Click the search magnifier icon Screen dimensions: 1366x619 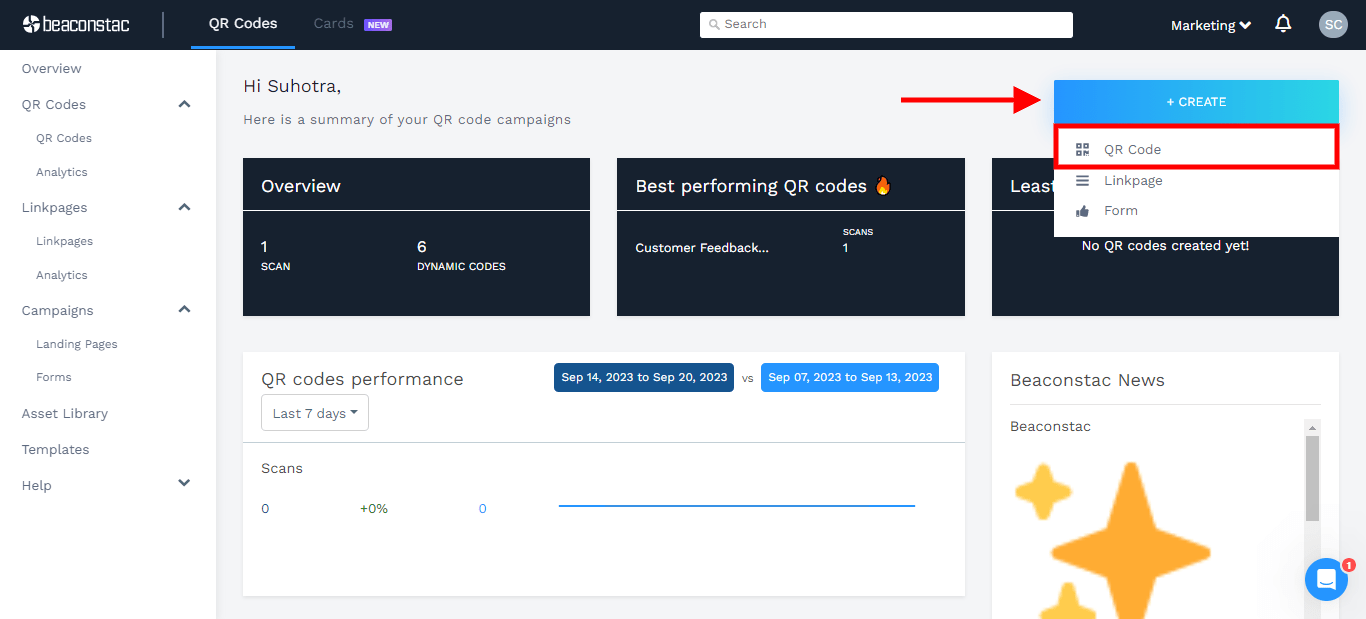pos(714,24)
